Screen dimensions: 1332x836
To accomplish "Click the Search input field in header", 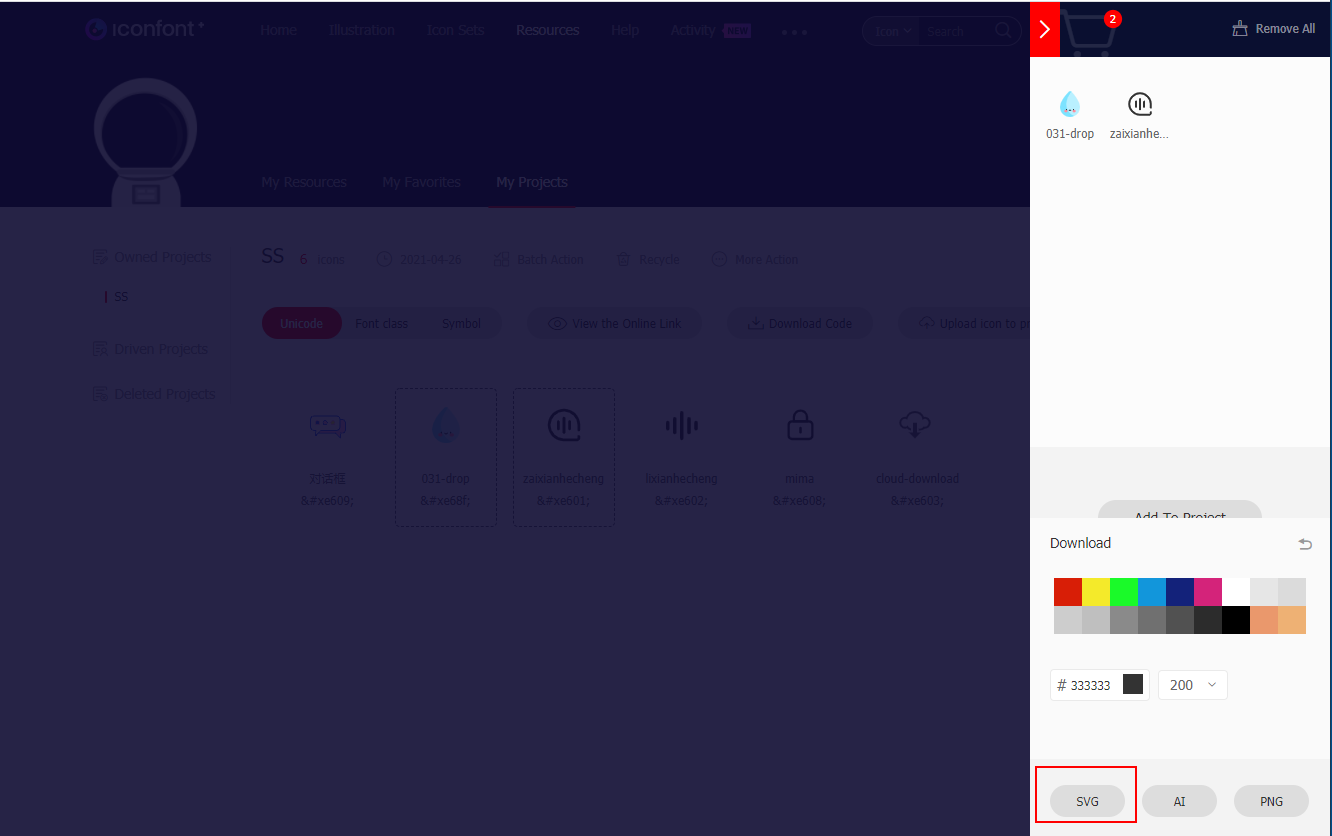I will pyautogui.click(x=956, y=31).
